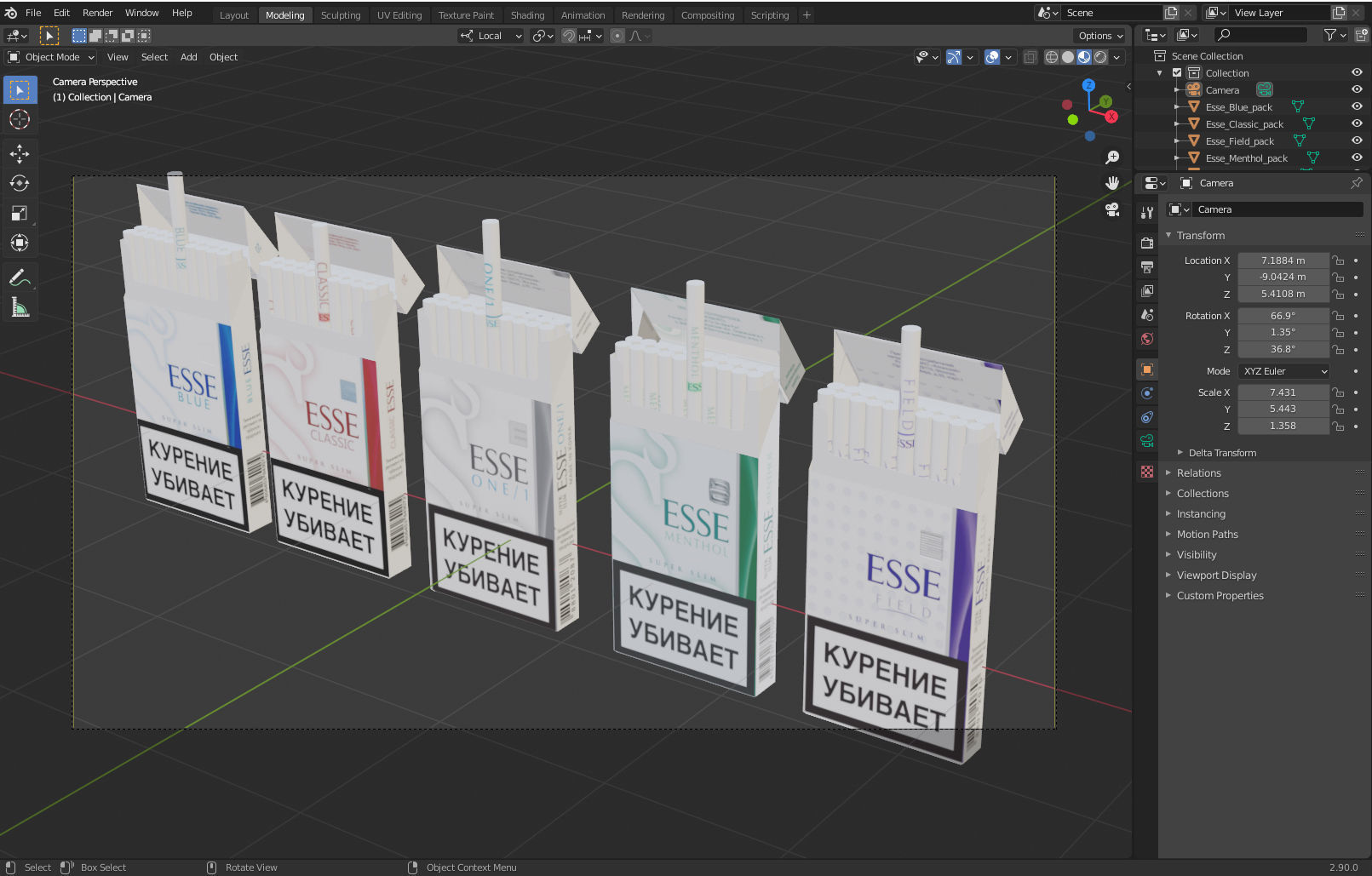Click the zoom magnifier viewport icon
Image resolution: width=1372 pixels, height=876 pixels.
(x=1112, y=157)
